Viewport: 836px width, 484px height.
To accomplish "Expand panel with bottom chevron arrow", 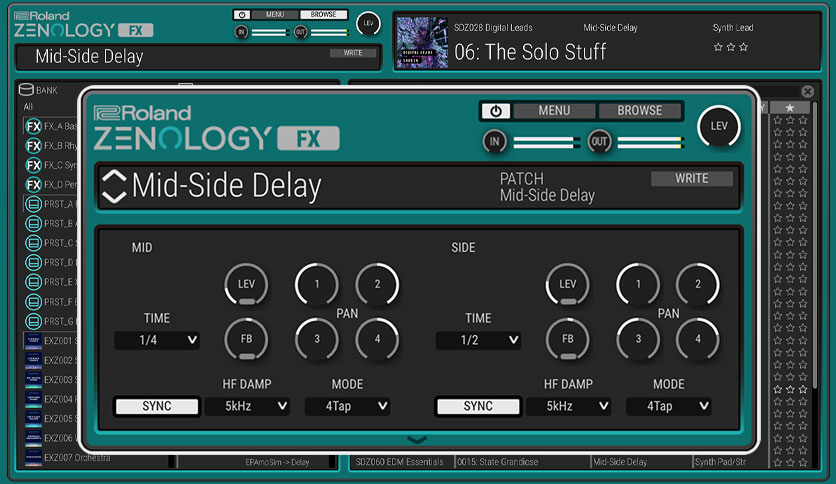I will 416,440.
